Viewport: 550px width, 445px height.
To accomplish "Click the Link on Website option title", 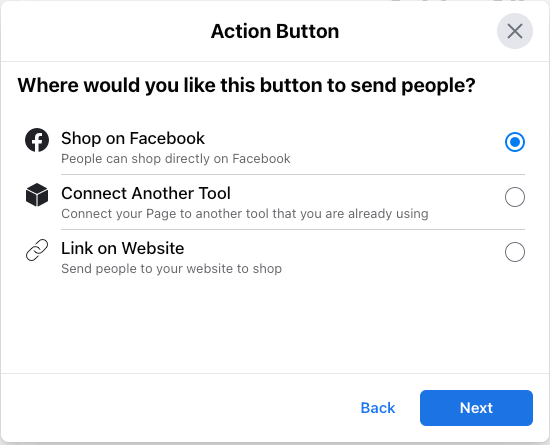I will [x=123, y=248].
